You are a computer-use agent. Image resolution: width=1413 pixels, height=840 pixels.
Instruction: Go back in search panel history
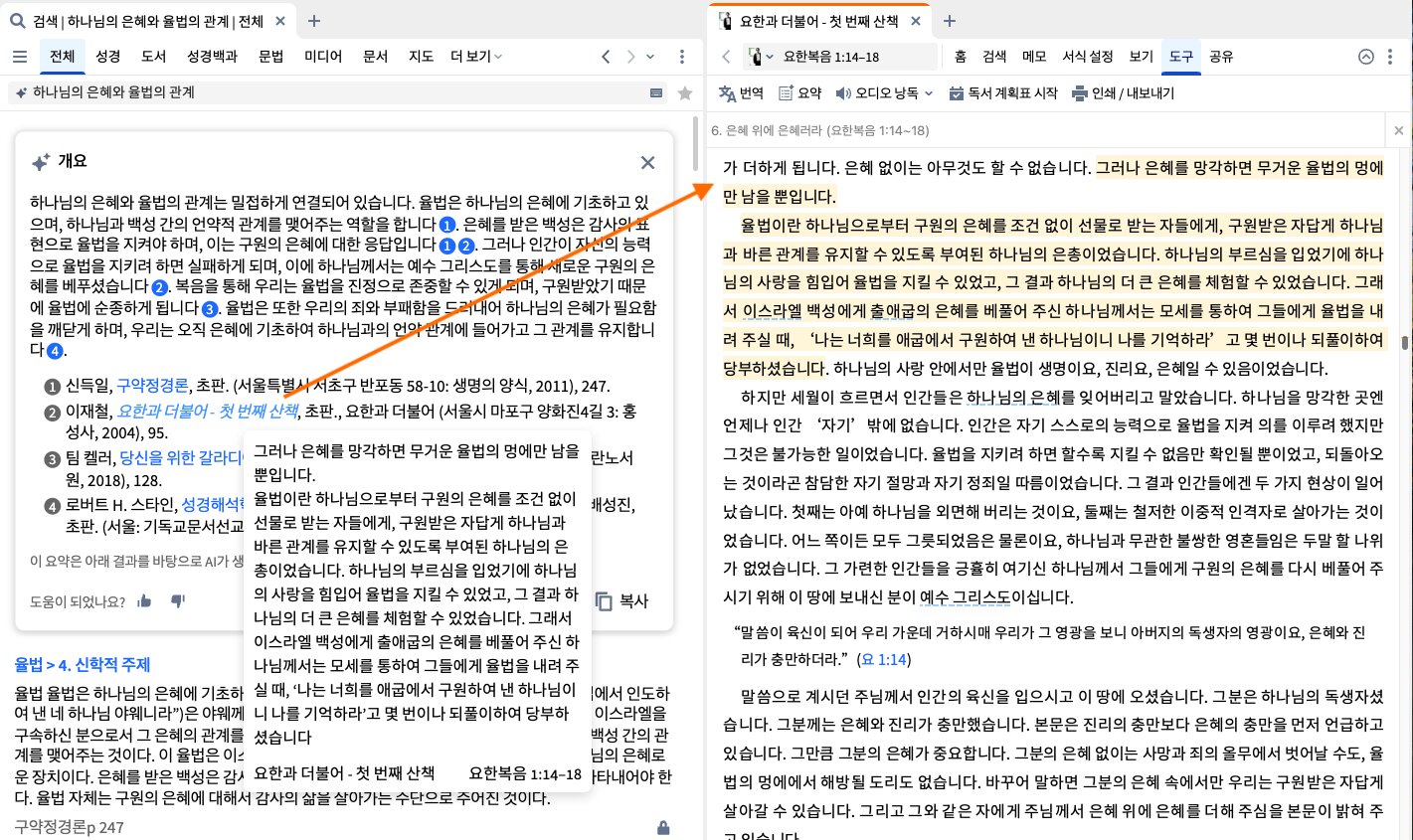(607, 57)
